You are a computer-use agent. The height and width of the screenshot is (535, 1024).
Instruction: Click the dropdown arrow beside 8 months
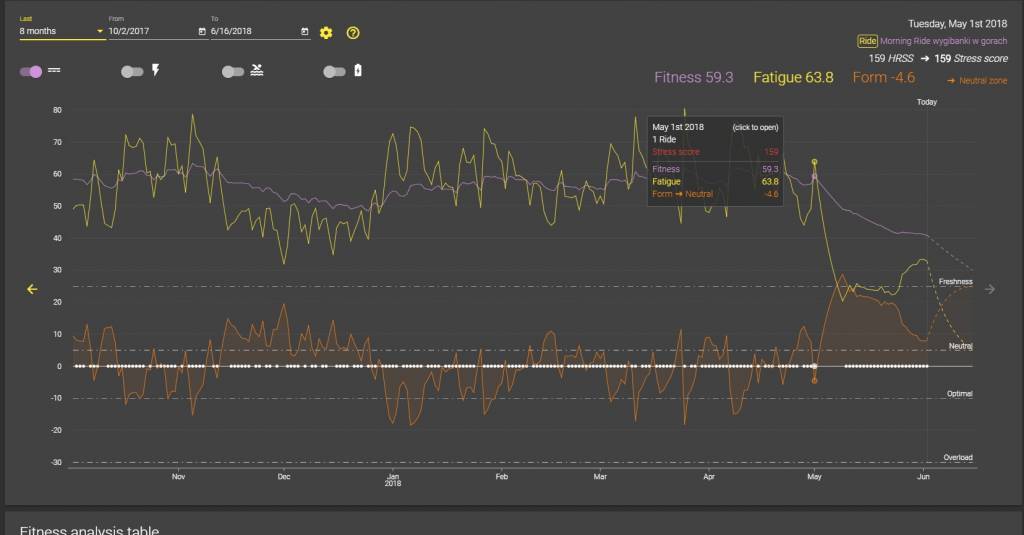(x=100, y=31)
